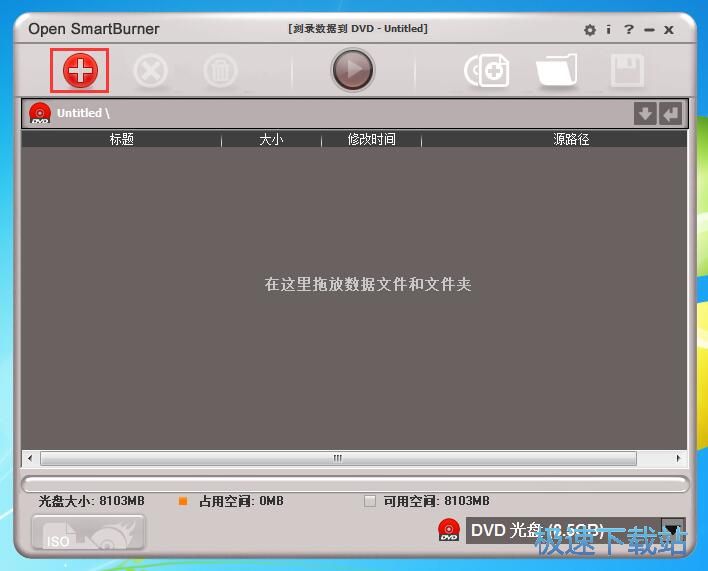
Task: Click the gray 可用空间 legend swatch
Action: pos(369,501)
